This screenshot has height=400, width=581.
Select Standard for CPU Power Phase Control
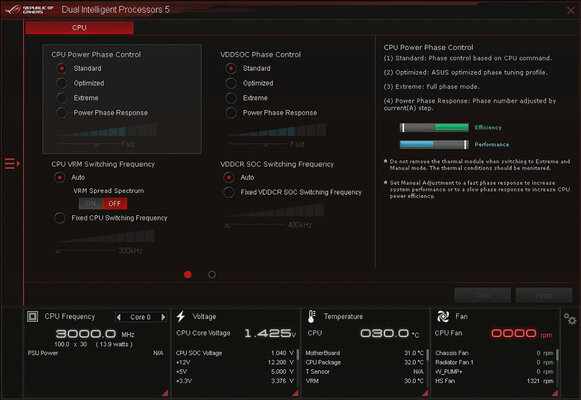pos(62,69)
